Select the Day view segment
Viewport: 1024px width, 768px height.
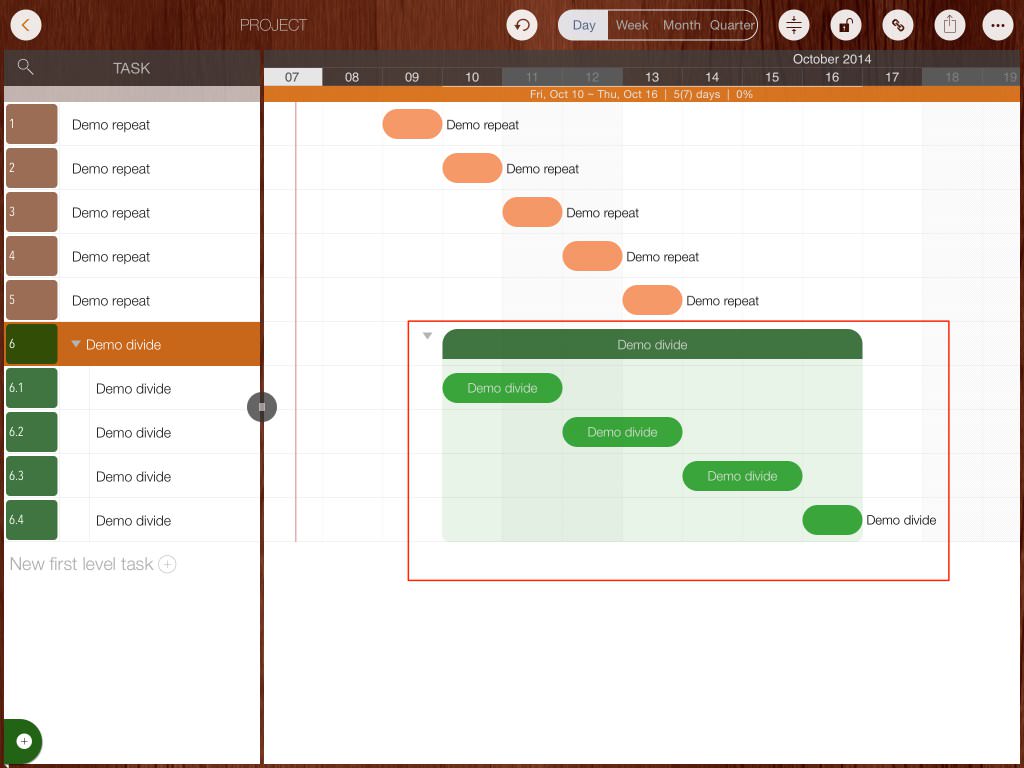584,25
